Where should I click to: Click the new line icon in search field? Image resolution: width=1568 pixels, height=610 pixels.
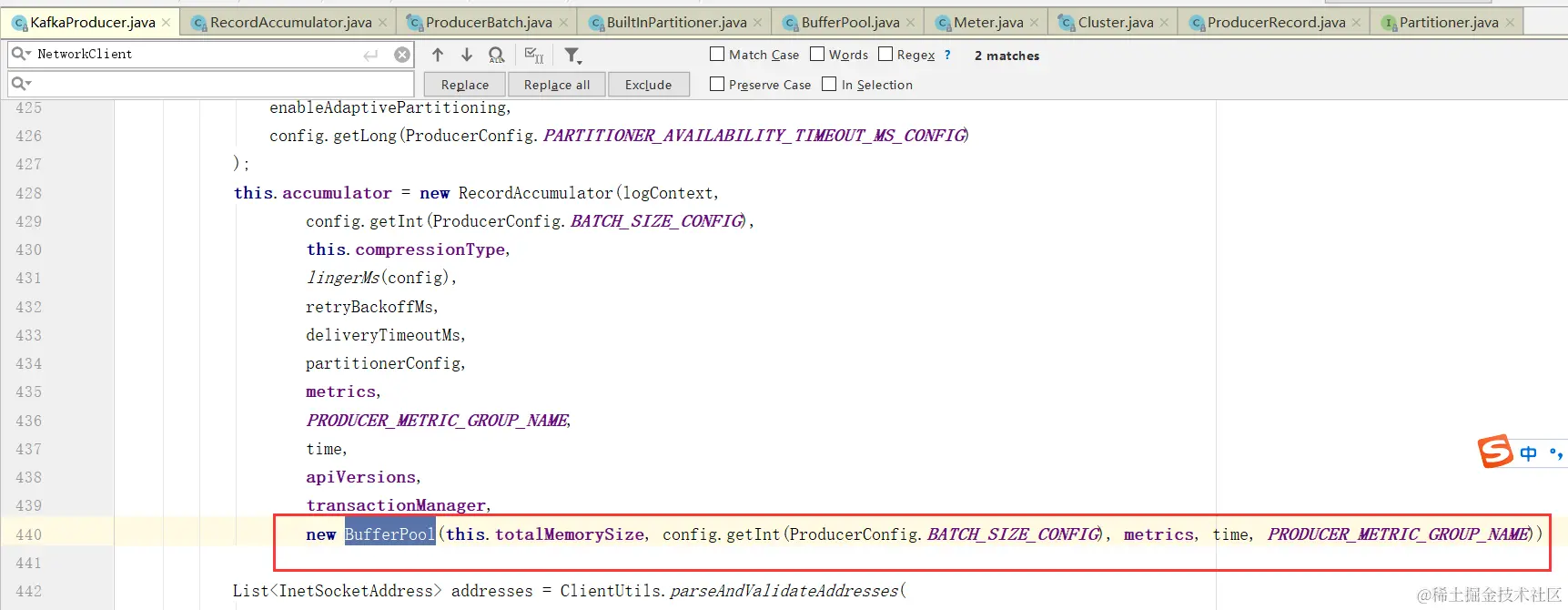tap(370, 56)
